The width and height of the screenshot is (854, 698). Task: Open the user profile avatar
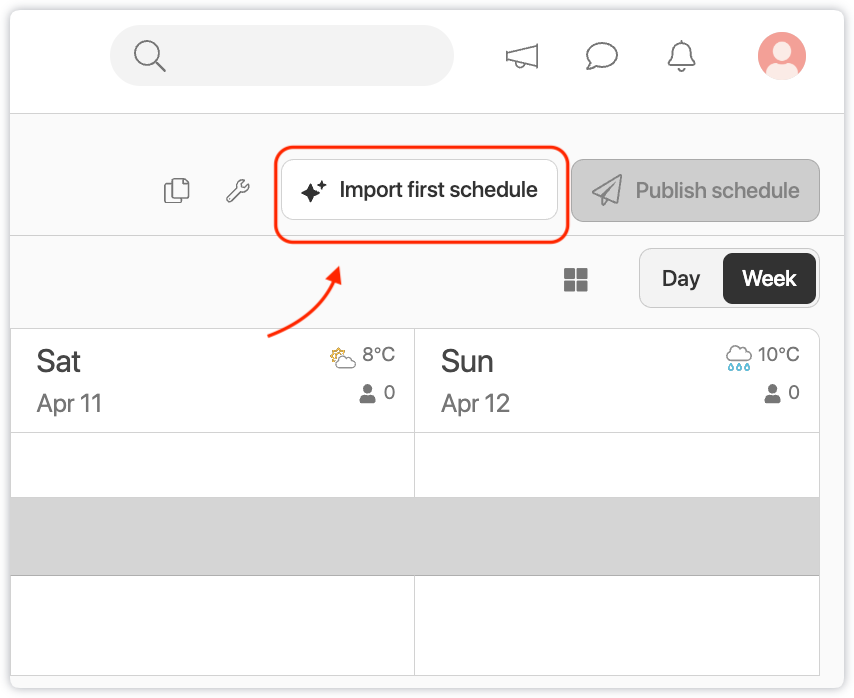click(782, 56)
